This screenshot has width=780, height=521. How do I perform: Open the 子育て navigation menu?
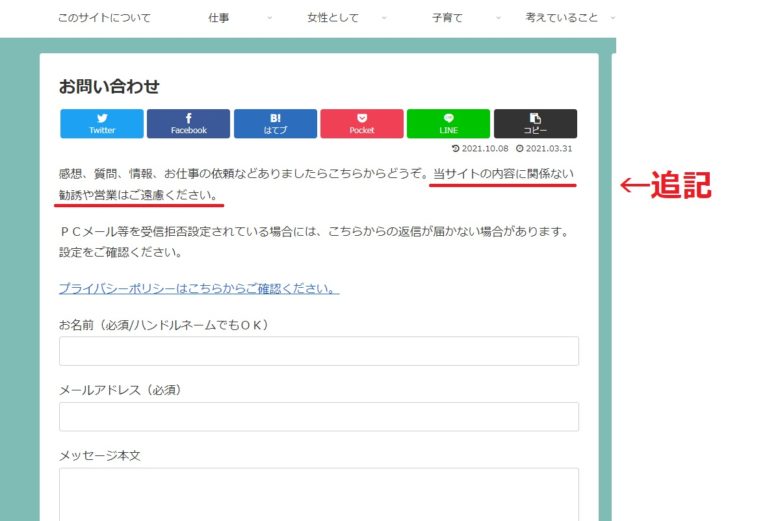[x=447, y=18]
